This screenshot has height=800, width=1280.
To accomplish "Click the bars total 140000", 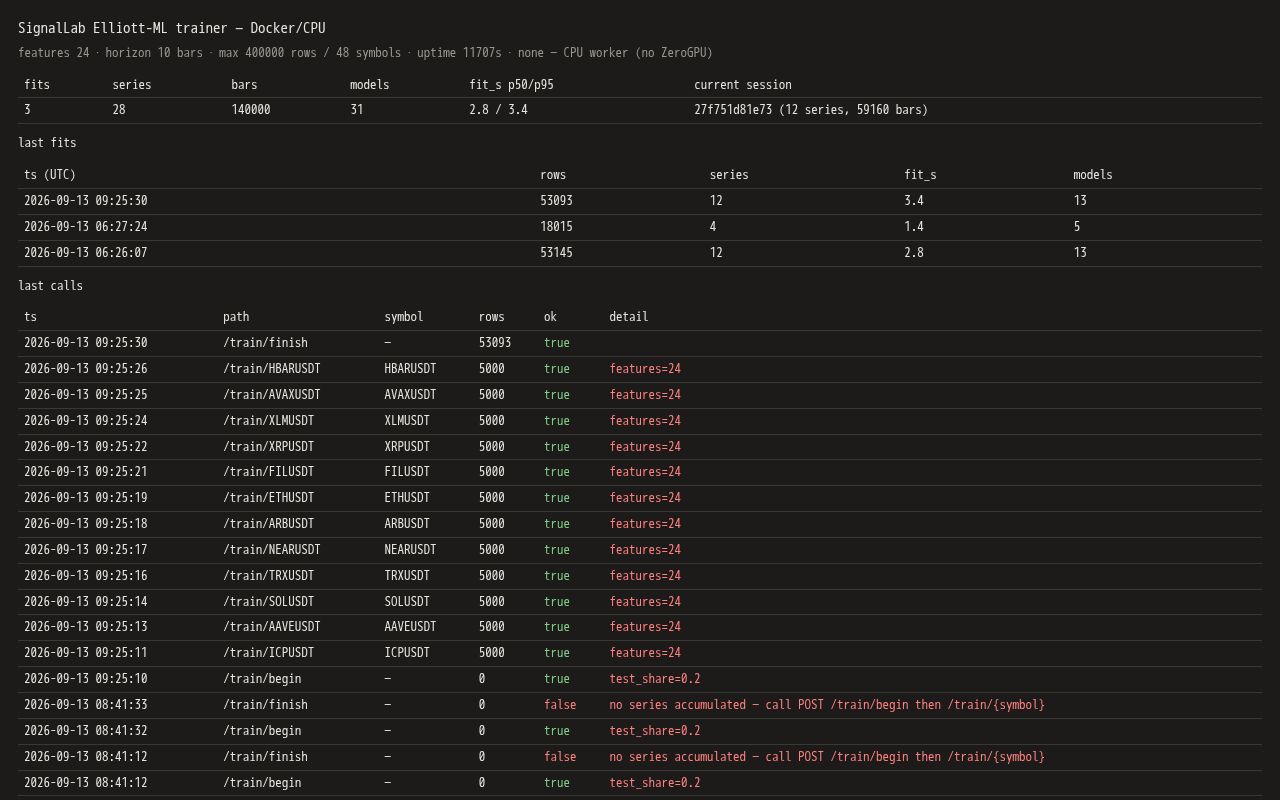I will [250, 110].
